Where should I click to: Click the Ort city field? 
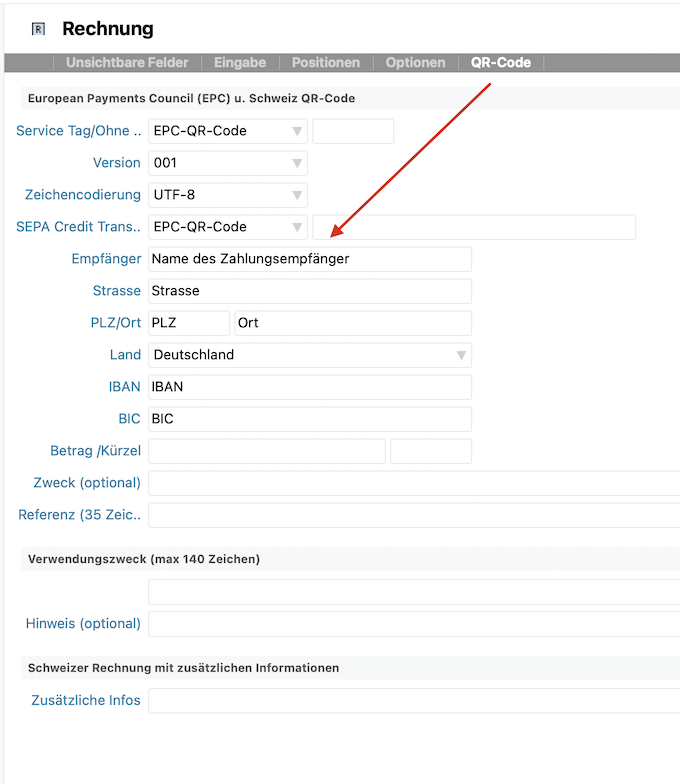point(352,323)
